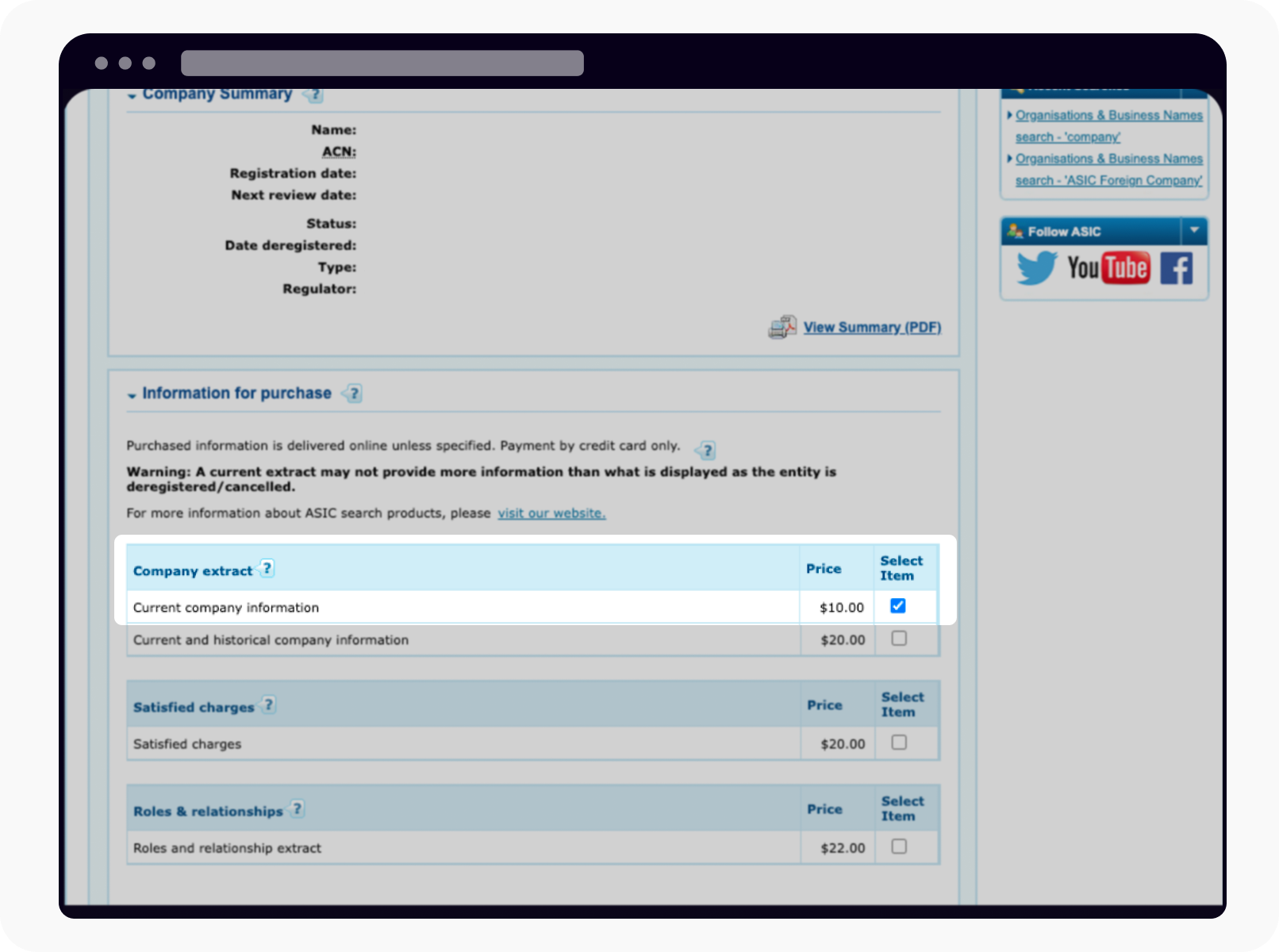Collapse the Information for purchase section
1279x952 pixels.
(x=132, y=394)
